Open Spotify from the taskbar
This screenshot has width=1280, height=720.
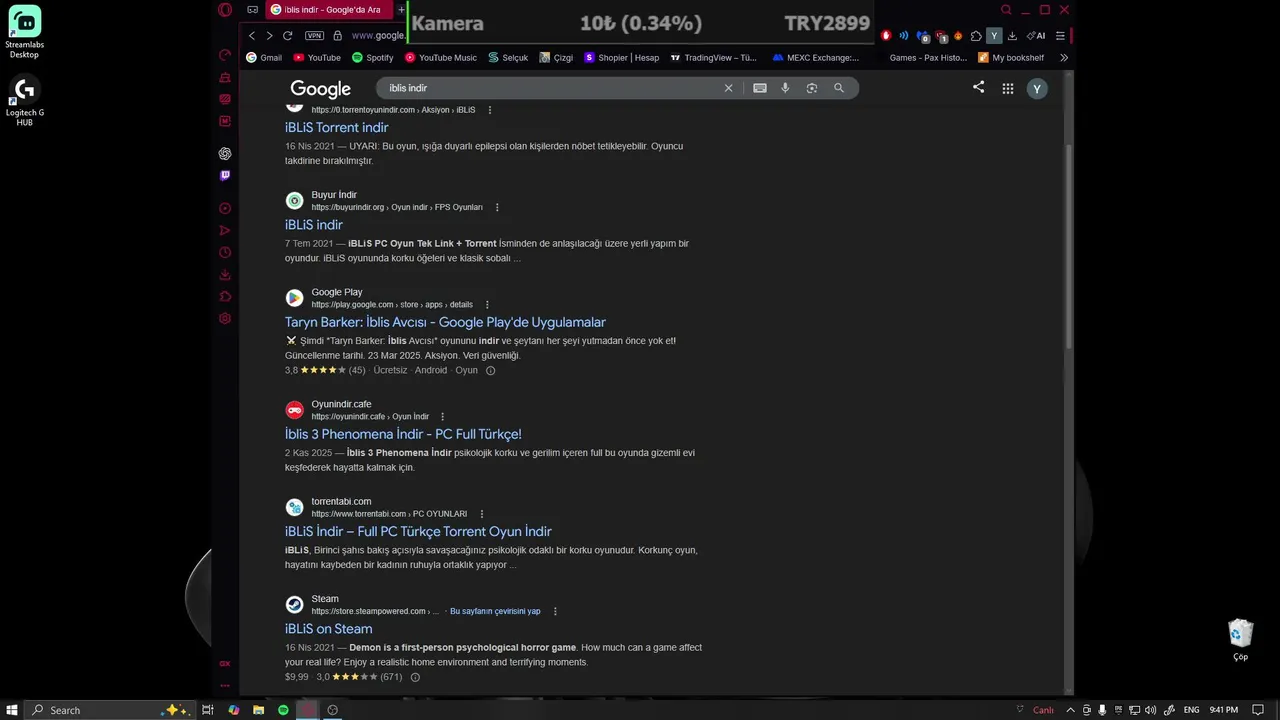[x=283, y=710]
